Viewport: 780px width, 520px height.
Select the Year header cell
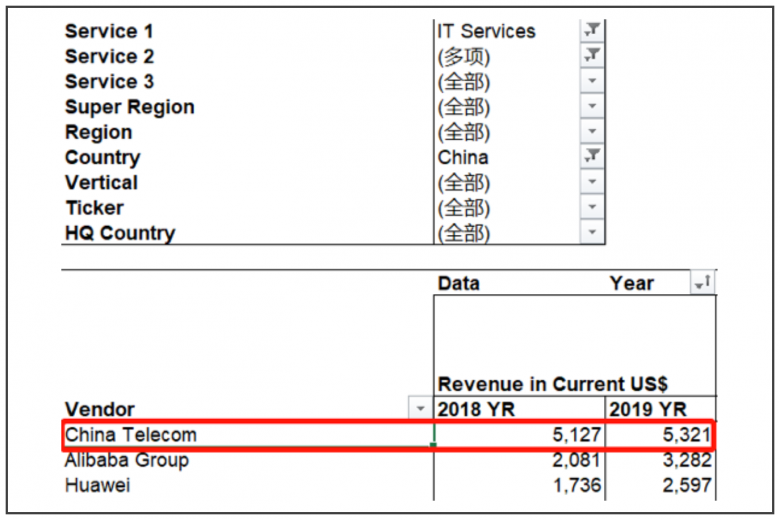632,284
